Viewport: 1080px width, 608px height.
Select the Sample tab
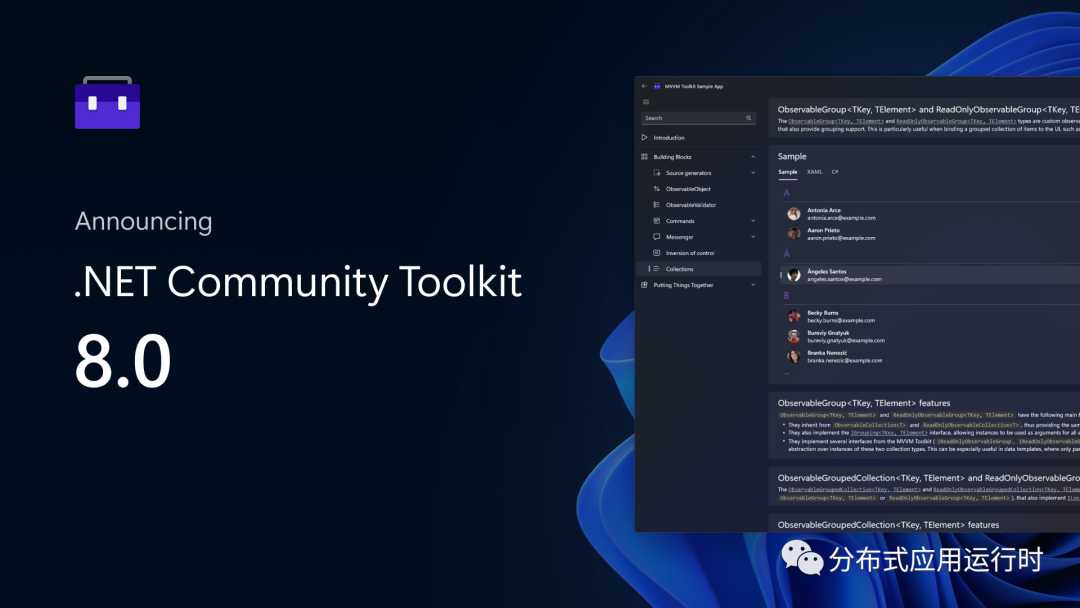787,172
